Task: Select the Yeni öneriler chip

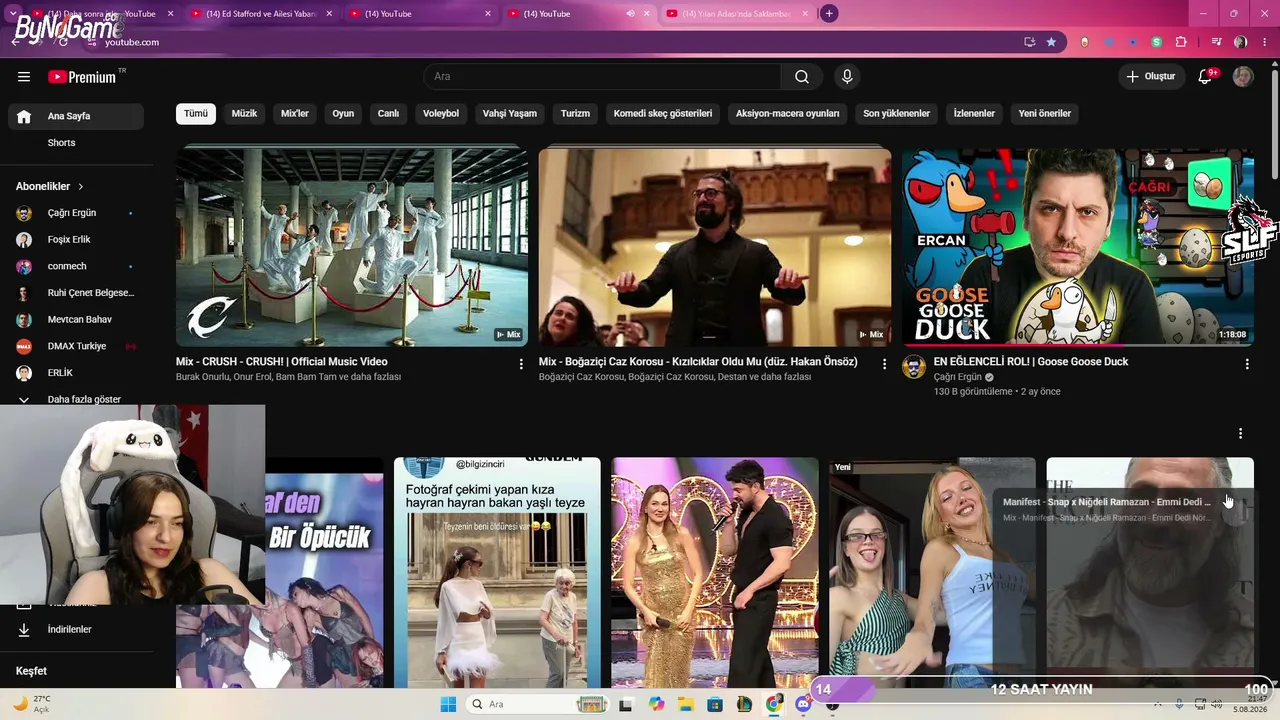Action: tap(1045, 114)
